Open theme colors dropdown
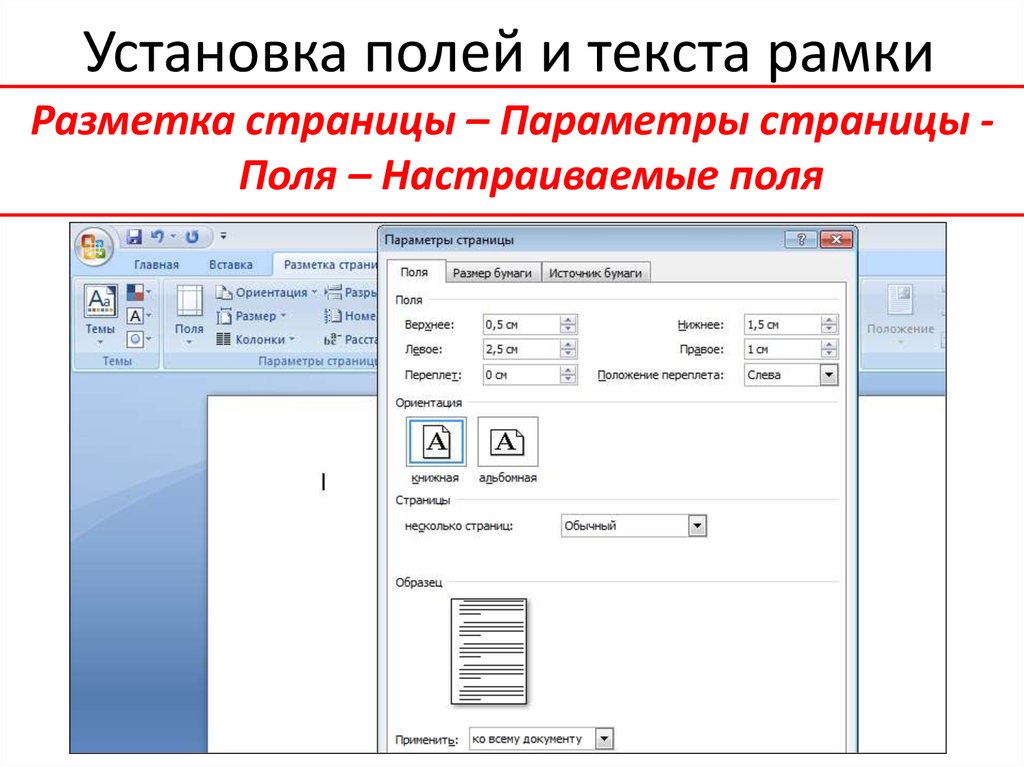 click(138, 292)
